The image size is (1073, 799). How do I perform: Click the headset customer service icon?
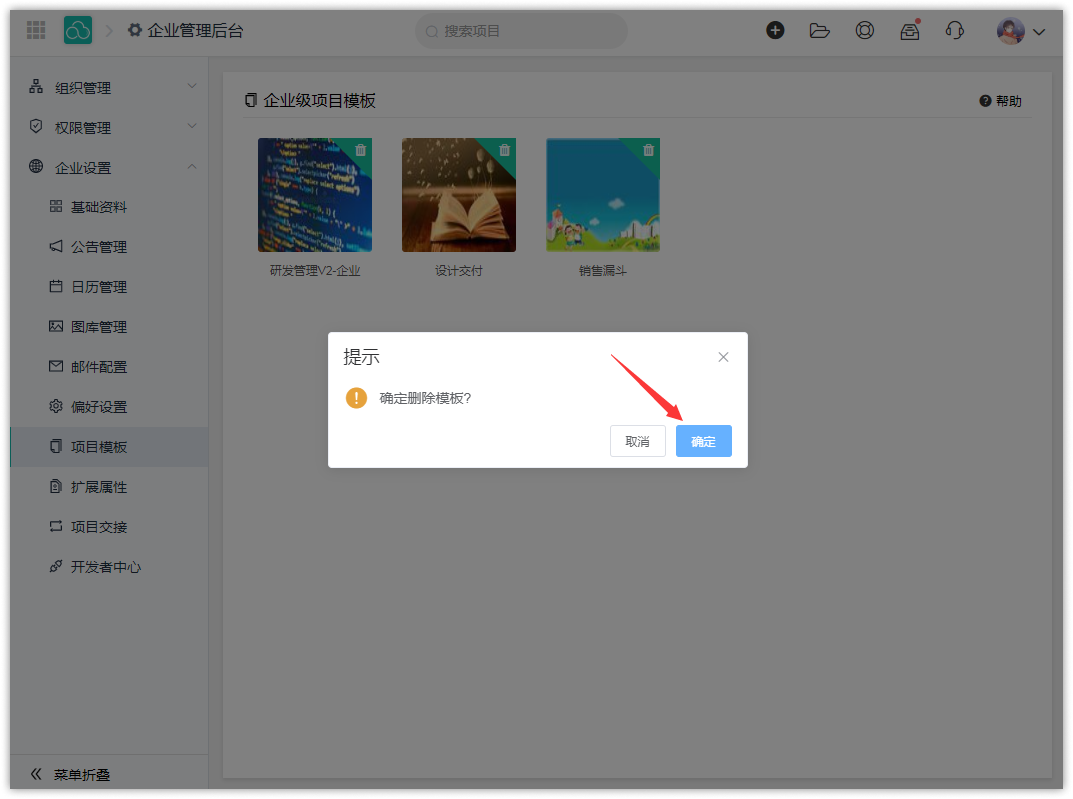click(954, 31)
